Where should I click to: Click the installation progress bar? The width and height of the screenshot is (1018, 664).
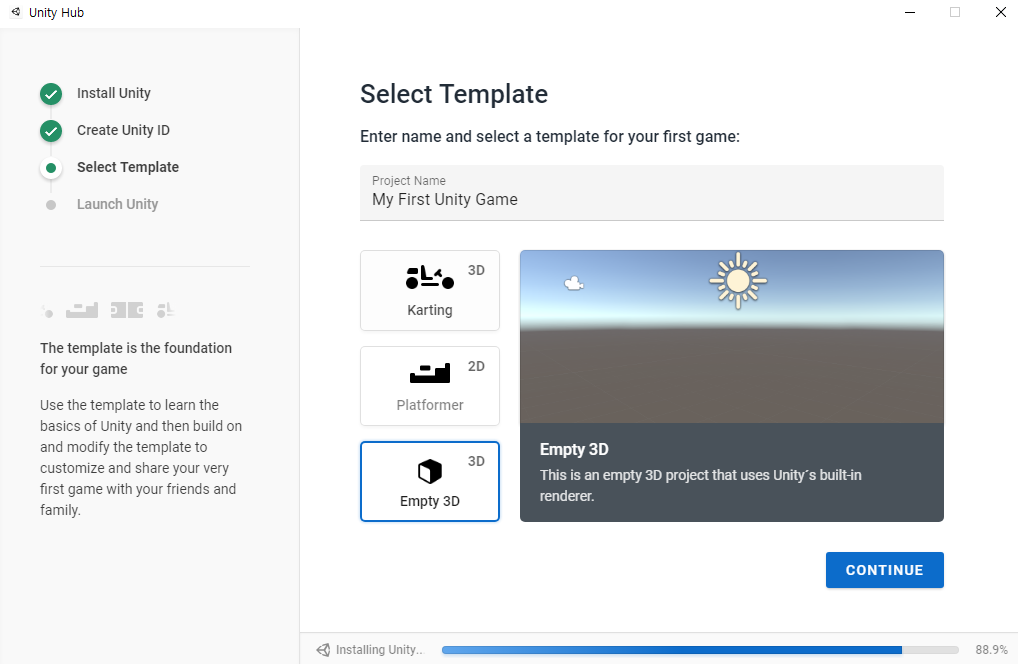(x=700, y=650)
